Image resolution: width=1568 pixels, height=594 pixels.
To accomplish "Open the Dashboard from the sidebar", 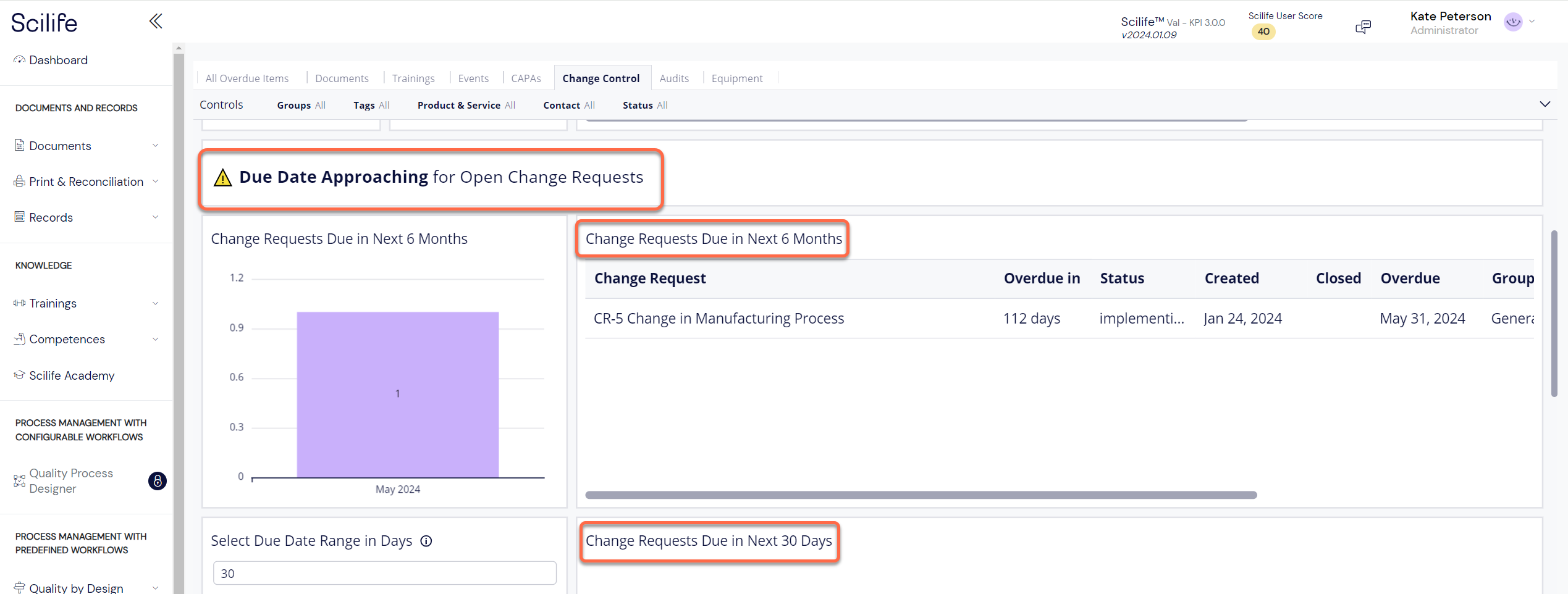I will point(19,59).
